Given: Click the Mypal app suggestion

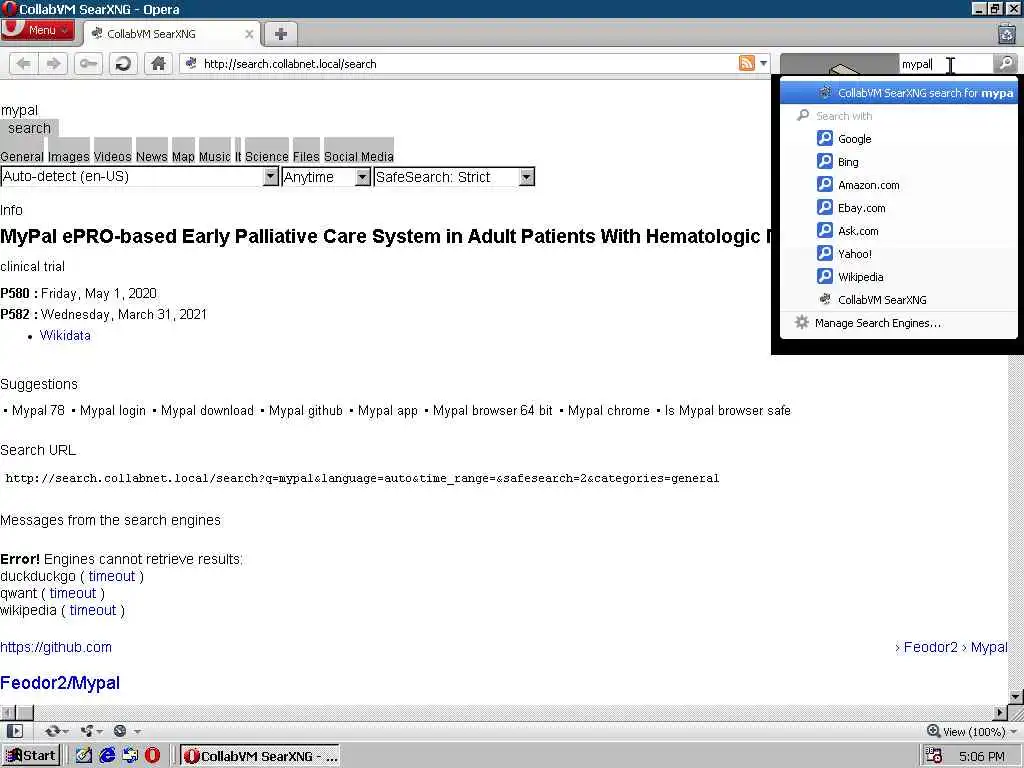Looking at the screenshot, I should pyautogui.click(x=387, y=410).
